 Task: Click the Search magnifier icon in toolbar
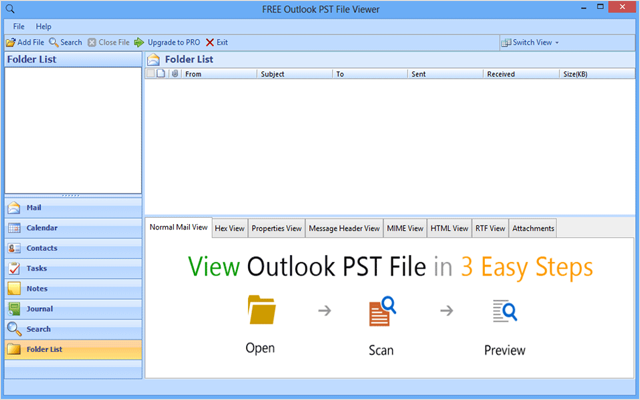[53, 42]
